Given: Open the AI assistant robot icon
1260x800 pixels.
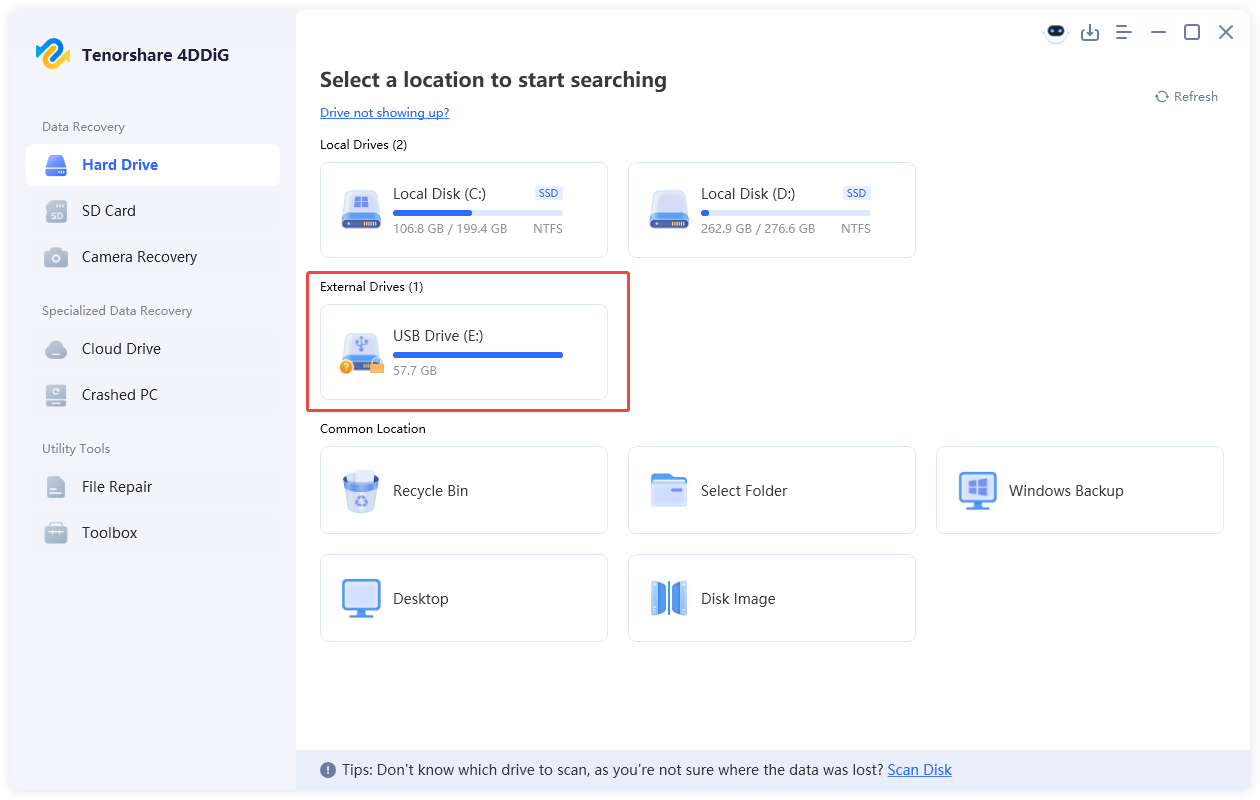Looking at the screenshot, I should (x=1056, y=32).
